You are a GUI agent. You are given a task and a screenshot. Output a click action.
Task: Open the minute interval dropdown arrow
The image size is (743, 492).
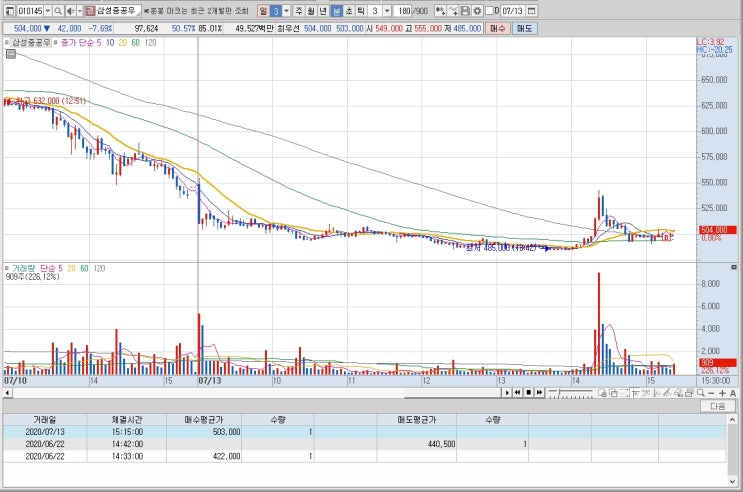[x=286, y=10]
